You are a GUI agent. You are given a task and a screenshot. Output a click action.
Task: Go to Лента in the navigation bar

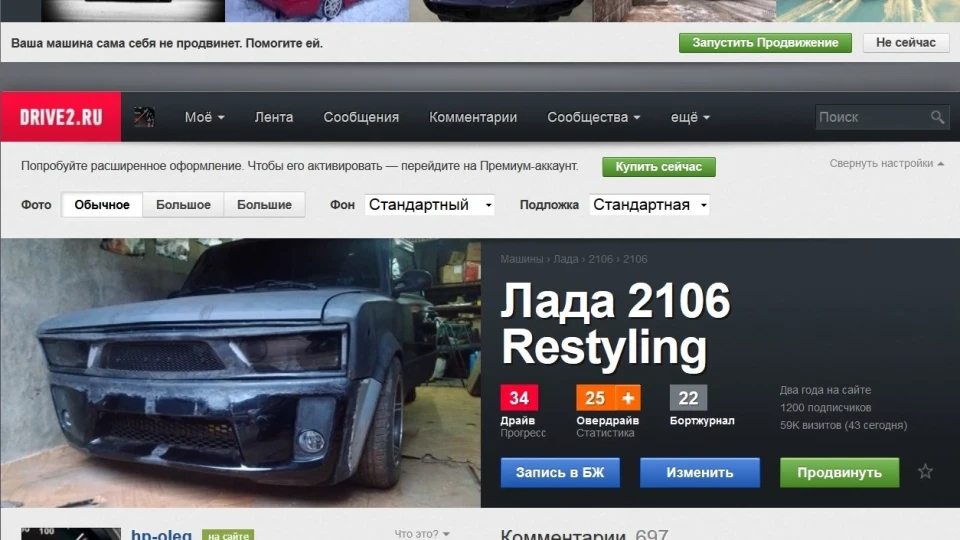pos(274,117)
